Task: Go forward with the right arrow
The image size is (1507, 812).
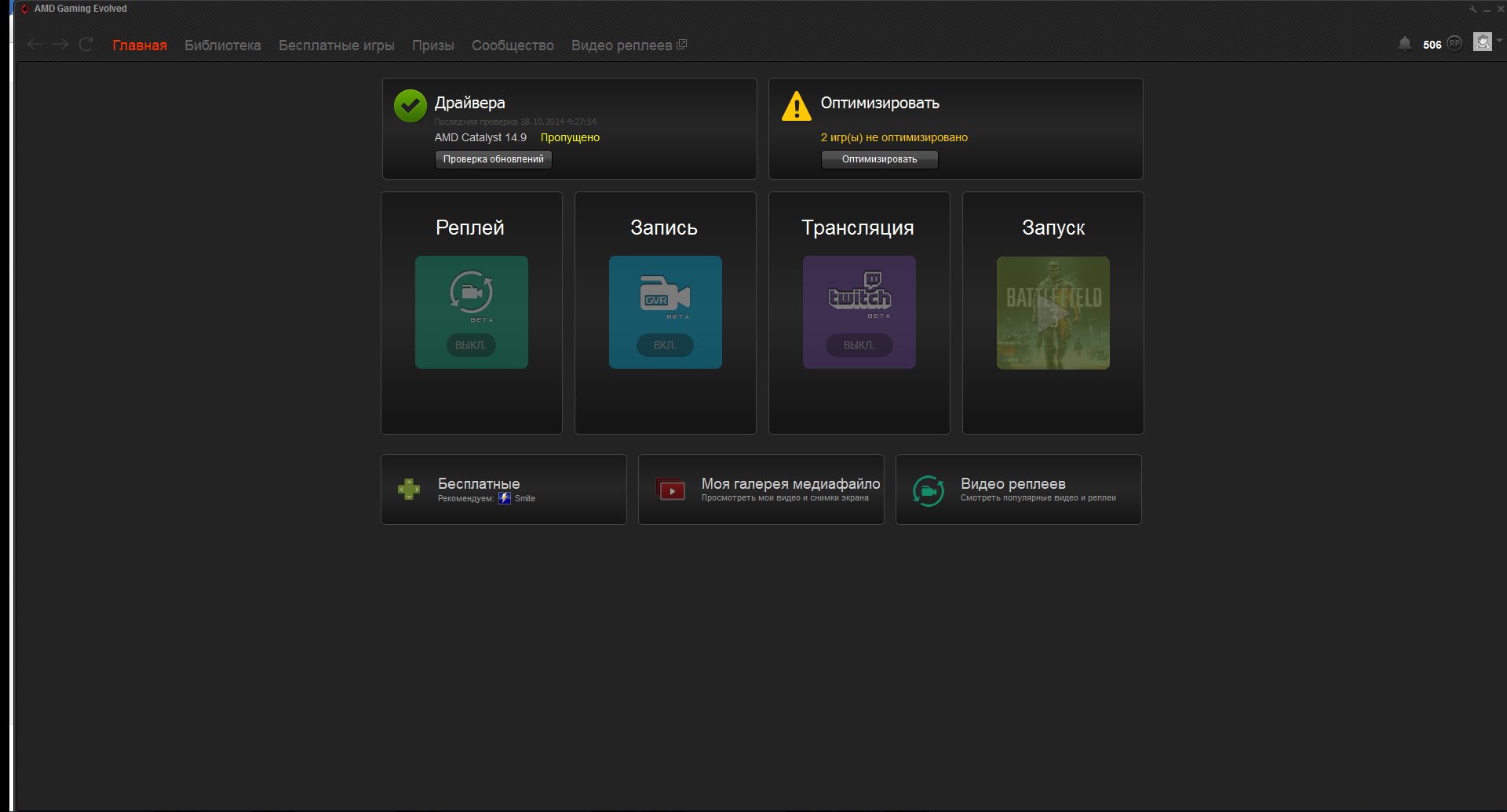Action: (60, 45)
